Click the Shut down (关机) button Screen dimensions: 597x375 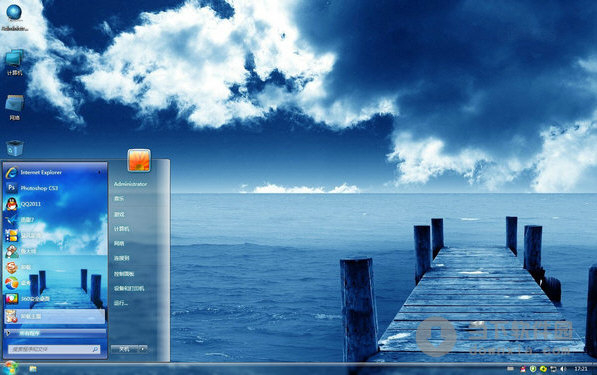[125, 349]
